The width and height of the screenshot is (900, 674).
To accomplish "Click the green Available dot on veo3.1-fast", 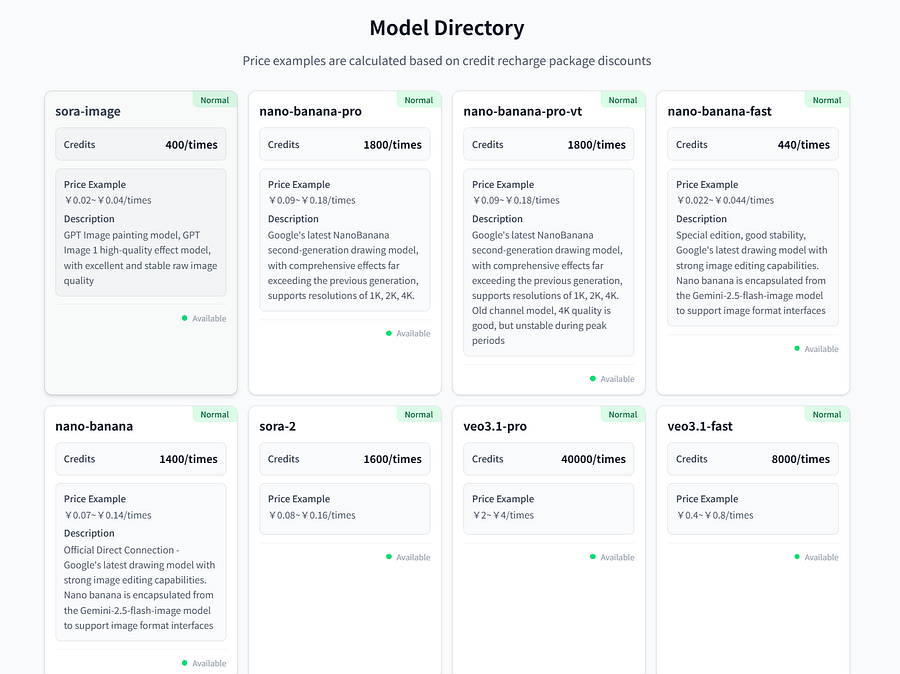I will [x=797, y=557].
